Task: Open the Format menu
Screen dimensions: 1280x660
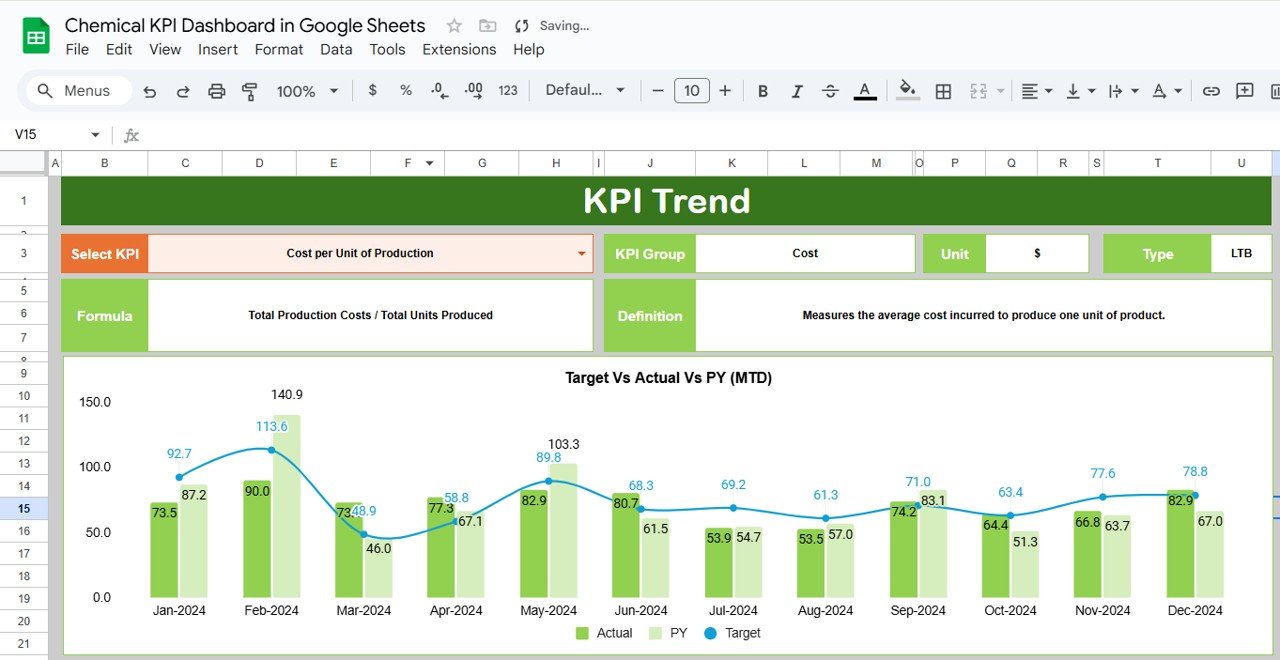Action: 279,49
